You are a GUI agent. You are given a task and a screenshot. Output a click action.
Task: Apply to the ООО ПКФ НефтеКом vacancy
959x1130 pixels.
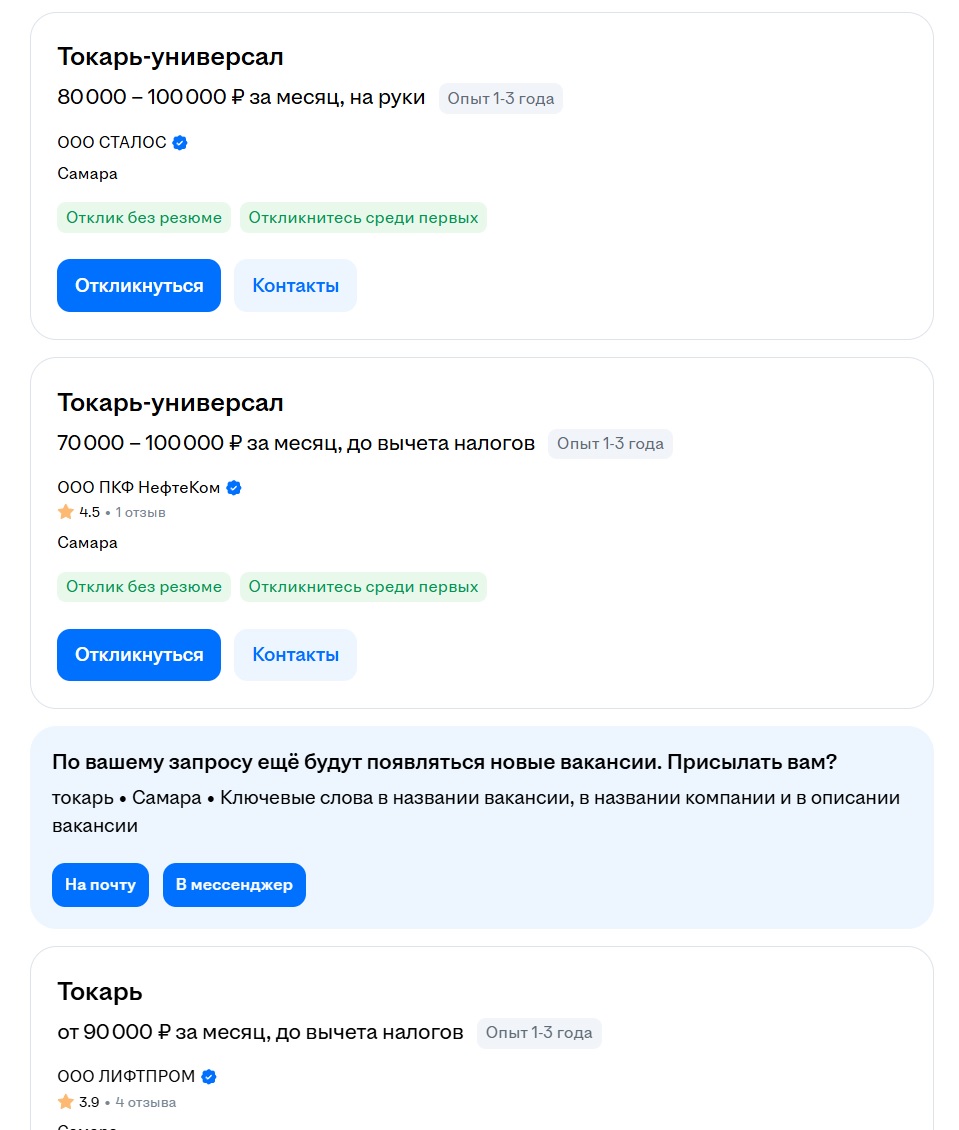139,655
